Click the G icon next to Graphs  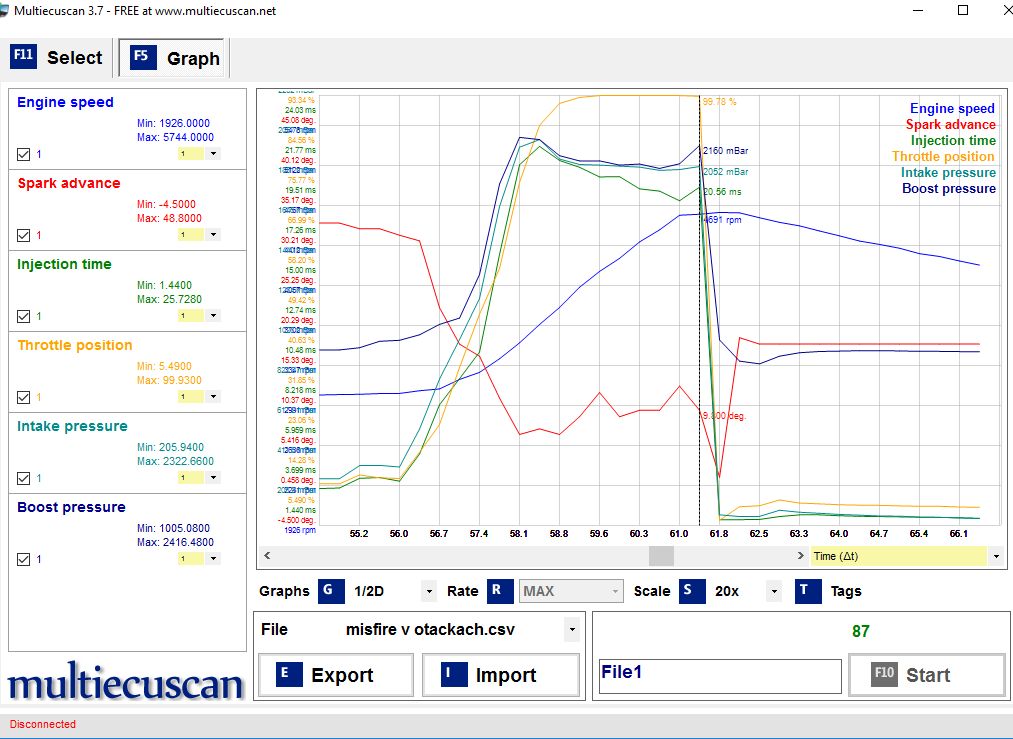pyautogui.click(x=331, y=591)
